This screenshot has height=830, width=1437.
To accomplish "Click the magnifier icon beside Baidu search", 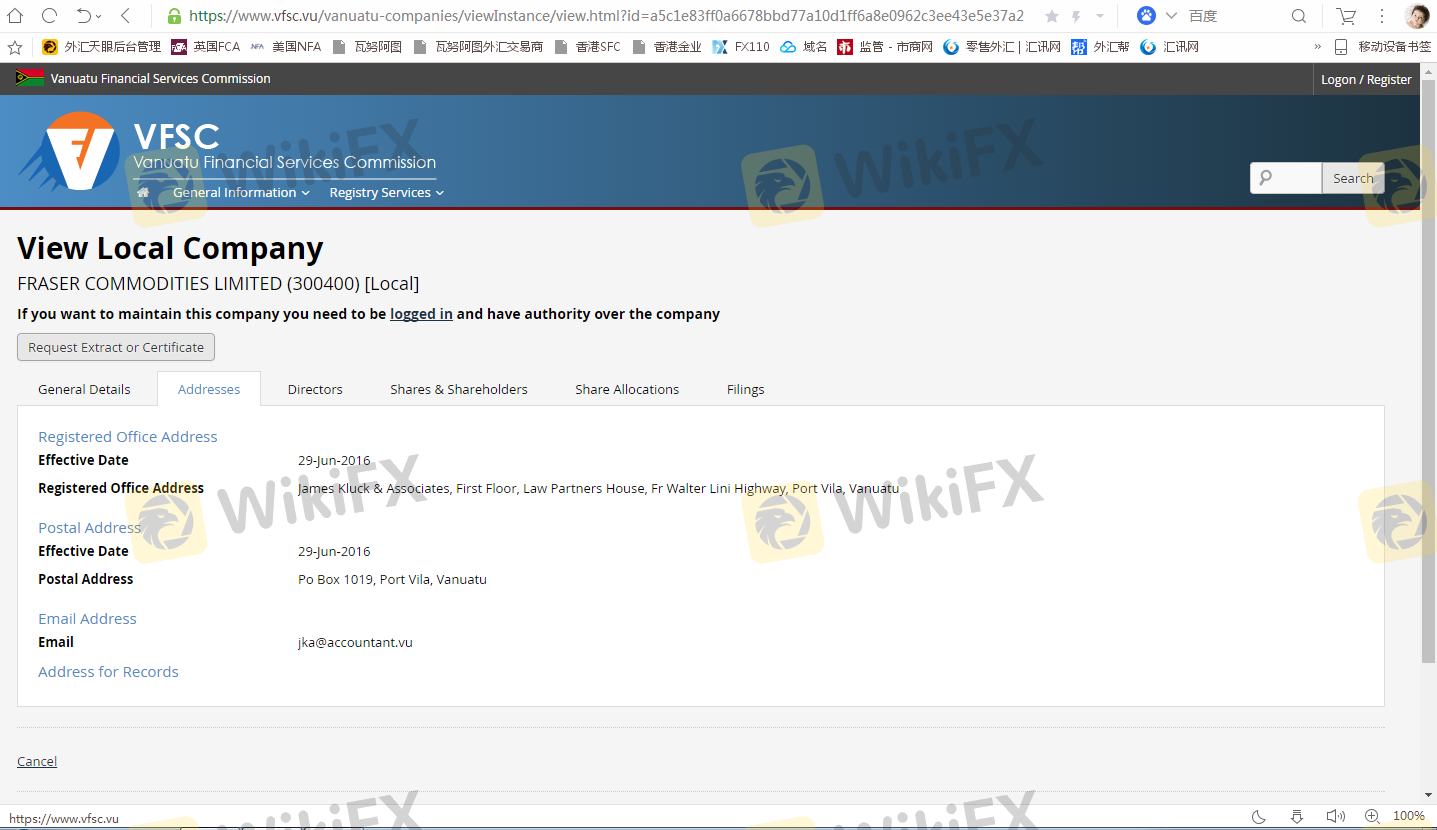I will [1299, 16].
